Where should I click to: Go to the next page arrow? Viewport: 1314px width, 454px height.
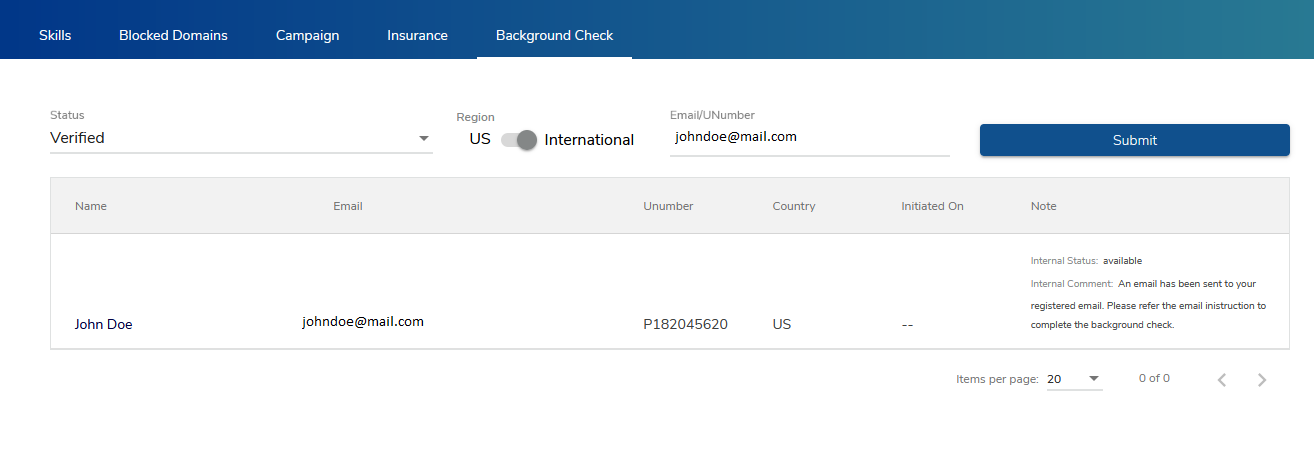[x=1262, y=380]
